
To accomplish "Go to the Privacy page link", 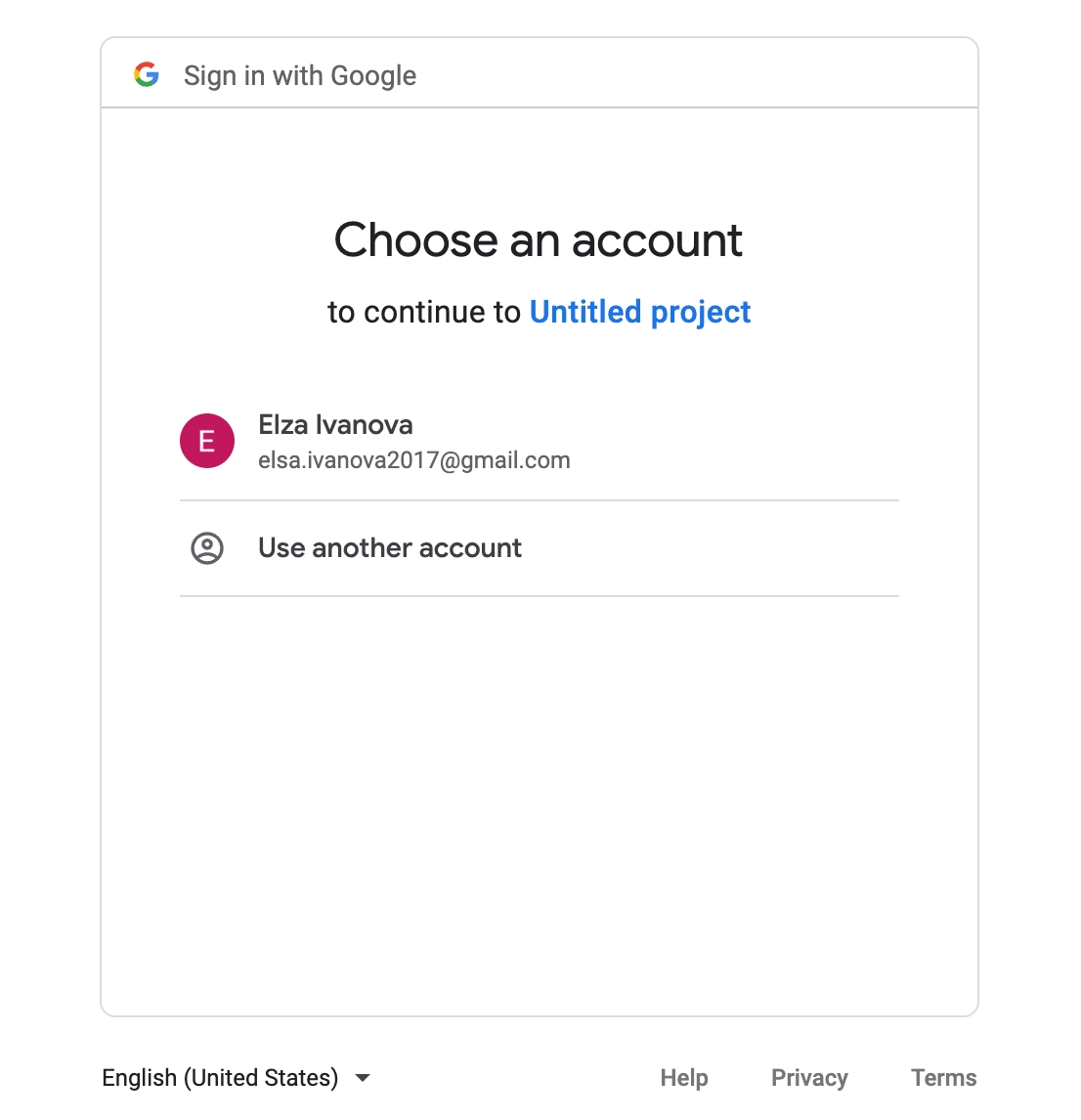I will pos(809,1078).
